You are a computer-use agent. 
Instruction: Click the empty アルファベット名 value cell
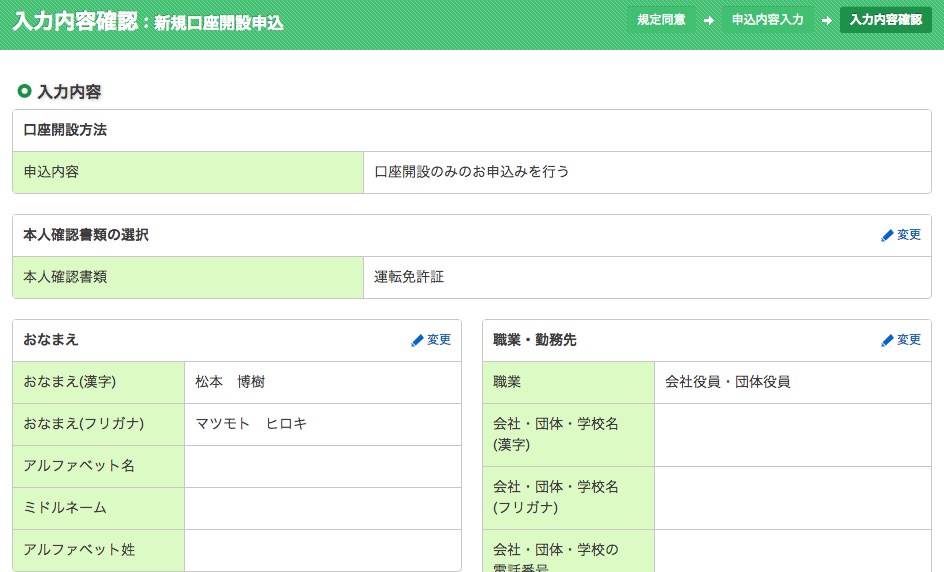tap(322, 466)
